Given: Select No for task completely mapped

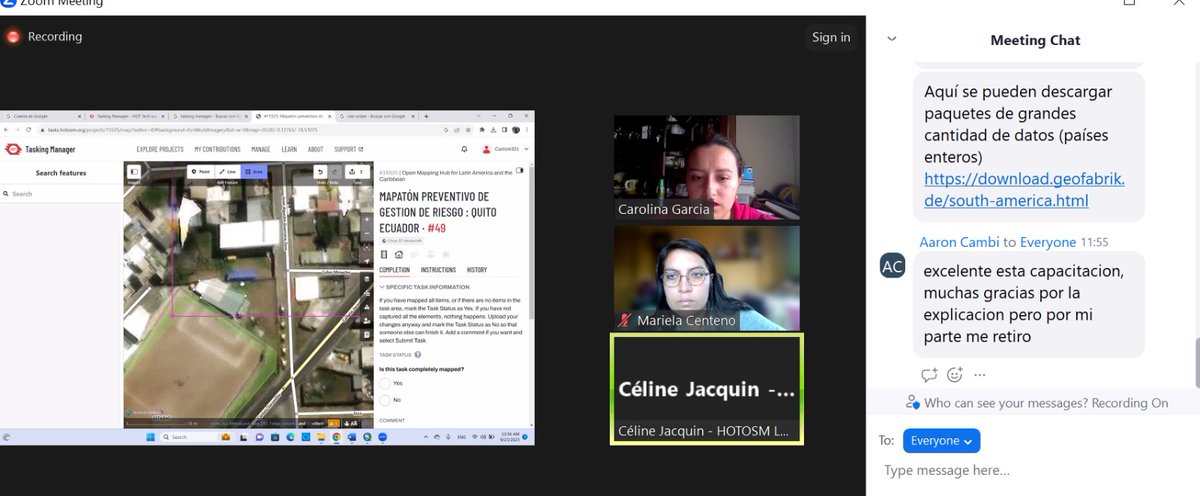Looking at the screenshot, I should click(x=385, y=400).
